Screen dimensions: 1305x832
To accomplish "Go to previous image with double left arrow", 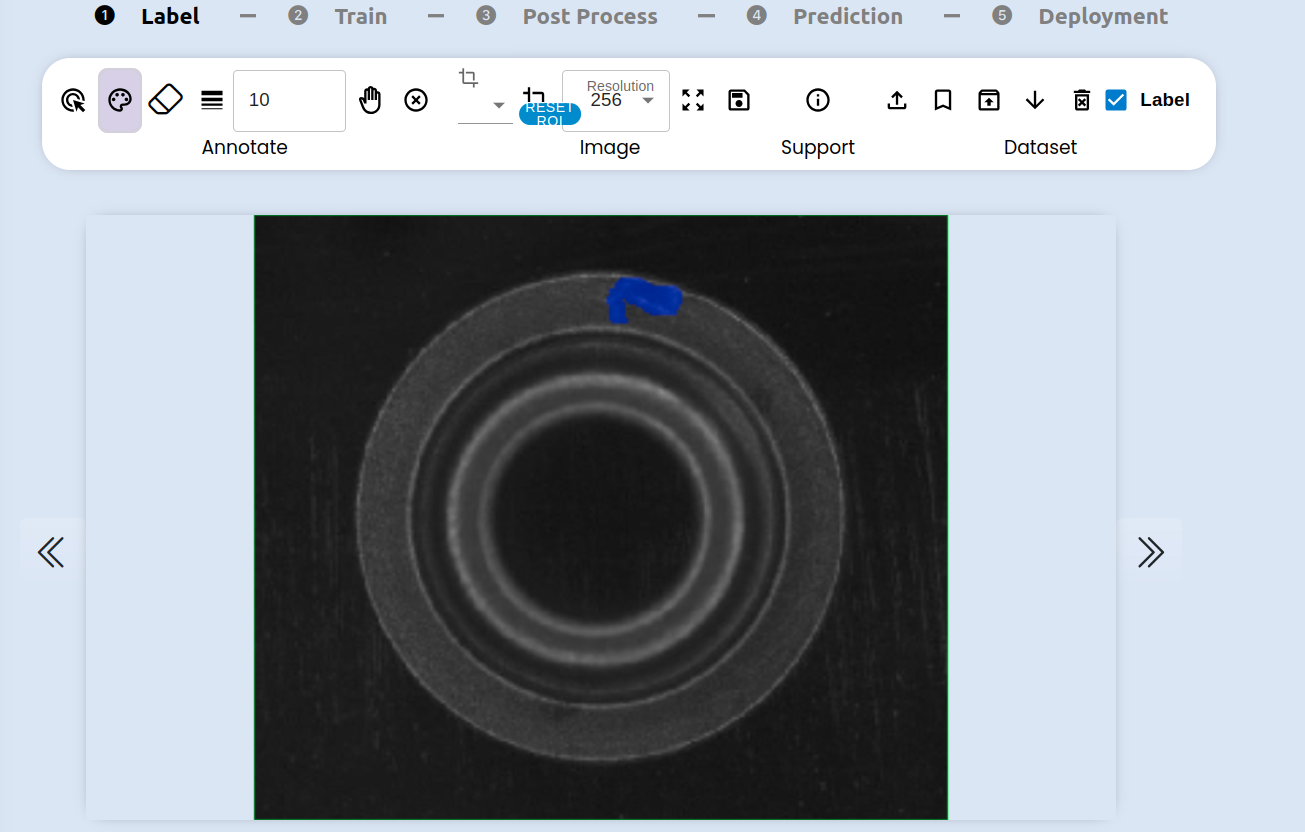I will tap(51, 552).
